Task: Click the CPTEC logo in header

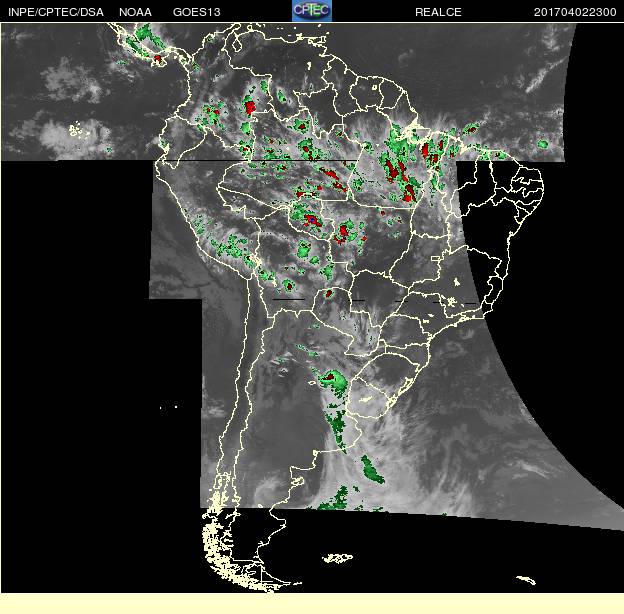Action: tap(312, 11)
